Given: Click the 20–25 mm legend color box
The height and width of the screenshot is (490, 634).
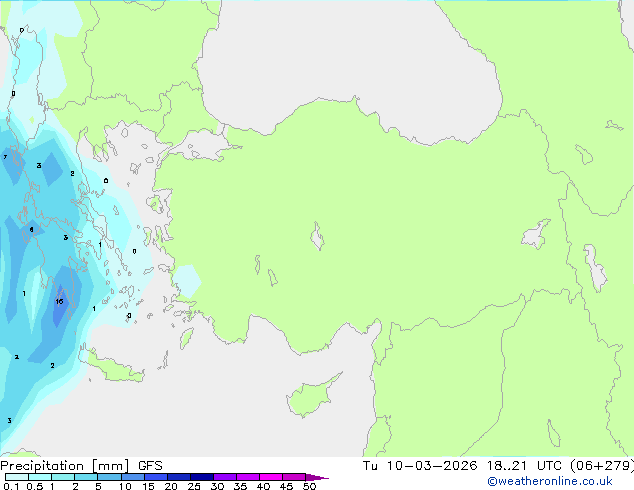Looking at the screenshot, I should 178,477.
